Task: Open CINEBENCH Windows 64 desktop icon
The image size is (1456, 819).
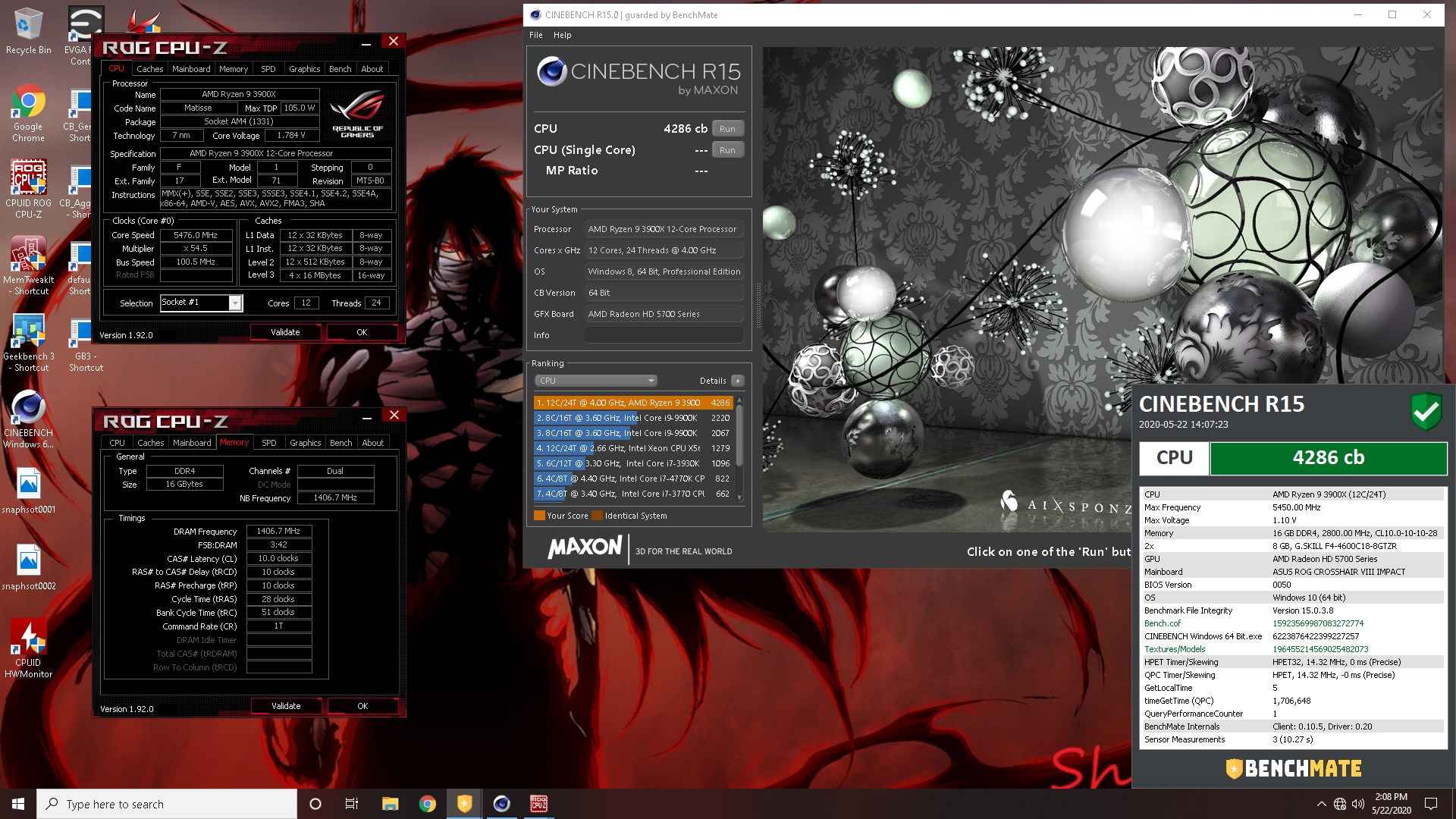Action: coord(28,419)
